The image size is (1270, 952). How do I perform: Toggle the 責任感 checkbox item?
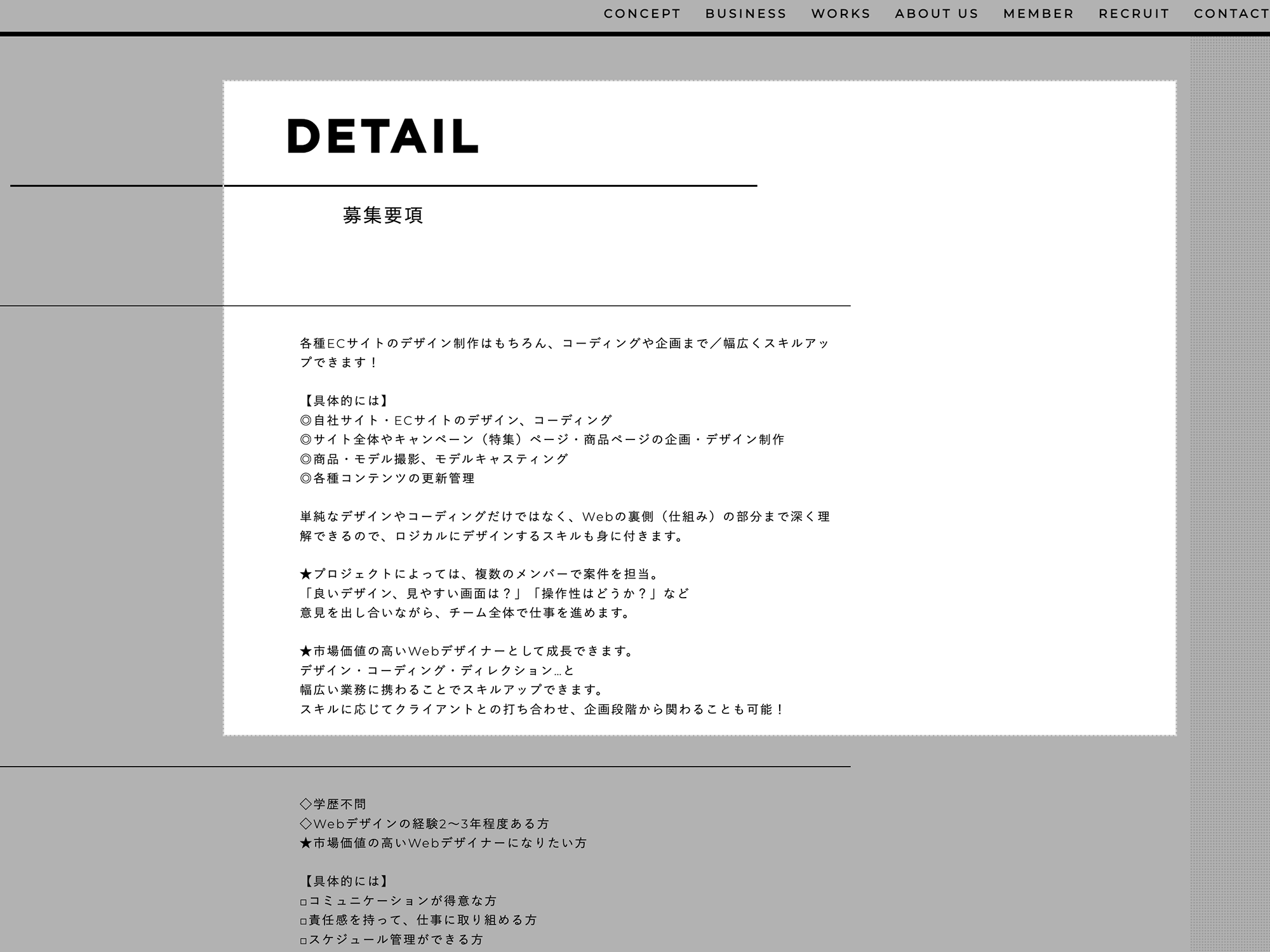click(x=302, y=921)
